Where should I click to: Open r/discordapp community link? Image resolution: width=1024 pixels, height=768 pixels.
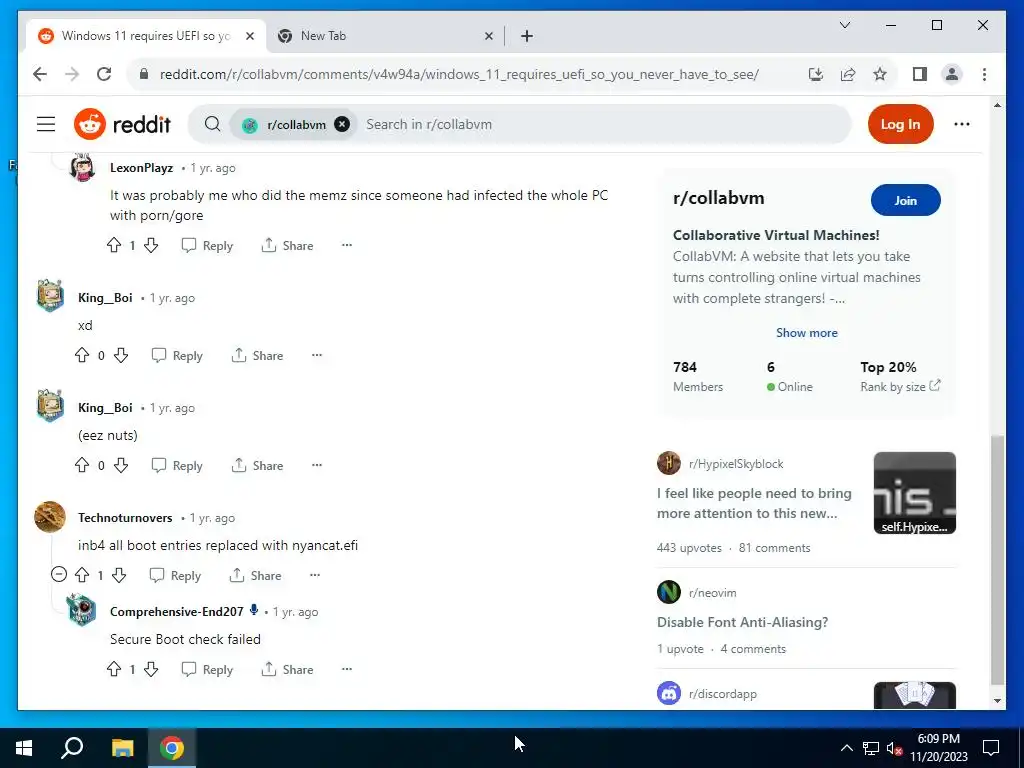tap(722, 694)
